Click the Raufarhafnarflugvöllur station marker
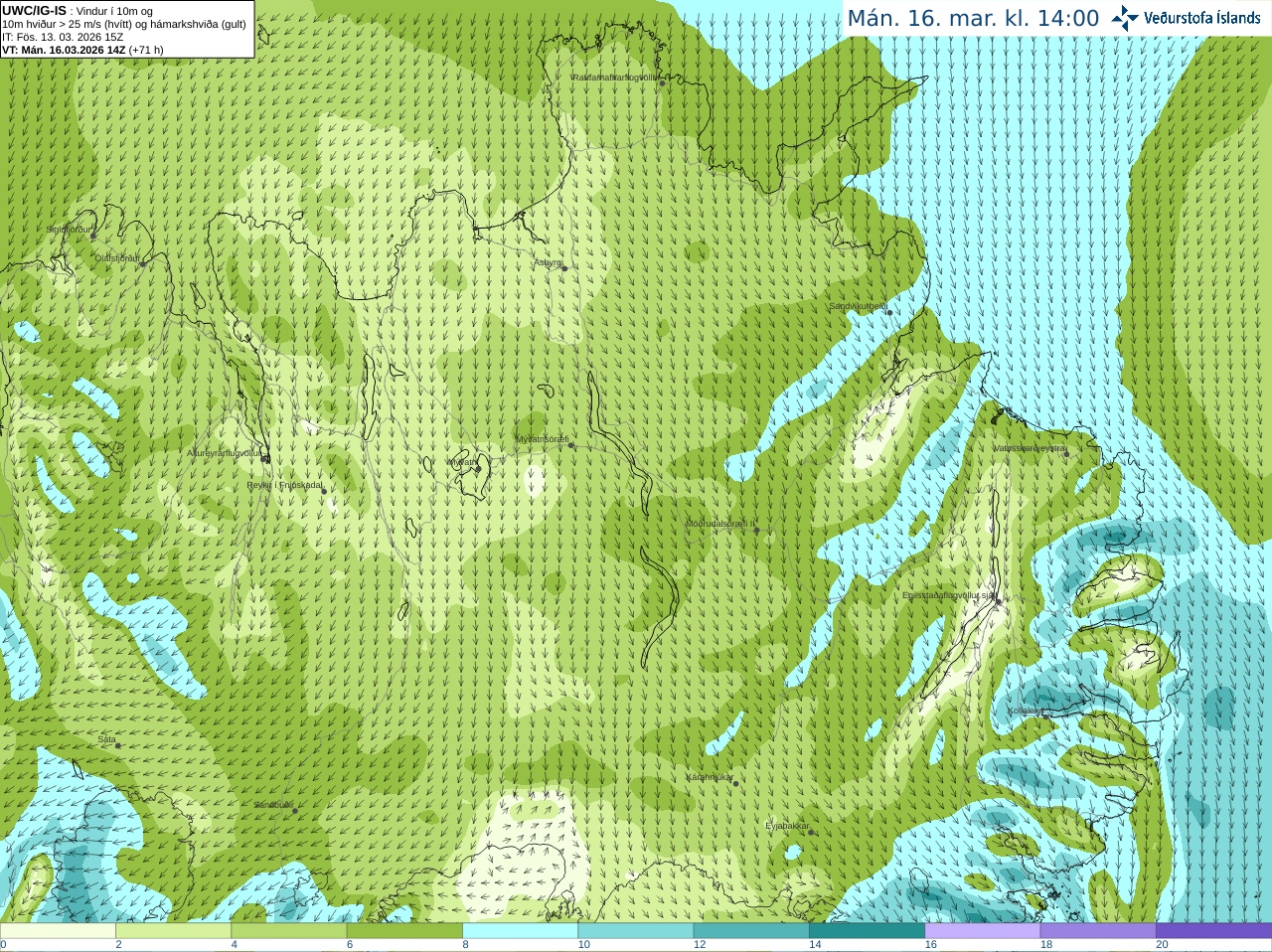 [663, 82]
